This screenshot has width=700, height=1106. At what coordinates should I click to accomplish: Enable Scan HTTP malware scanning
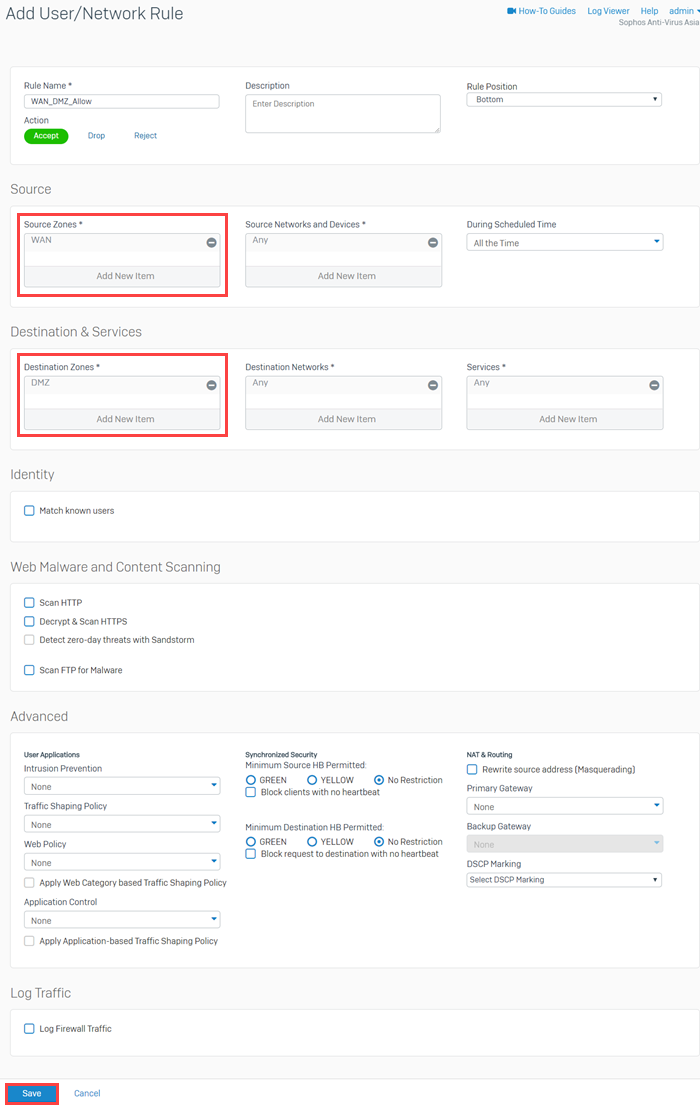click(x=29, y=602)
